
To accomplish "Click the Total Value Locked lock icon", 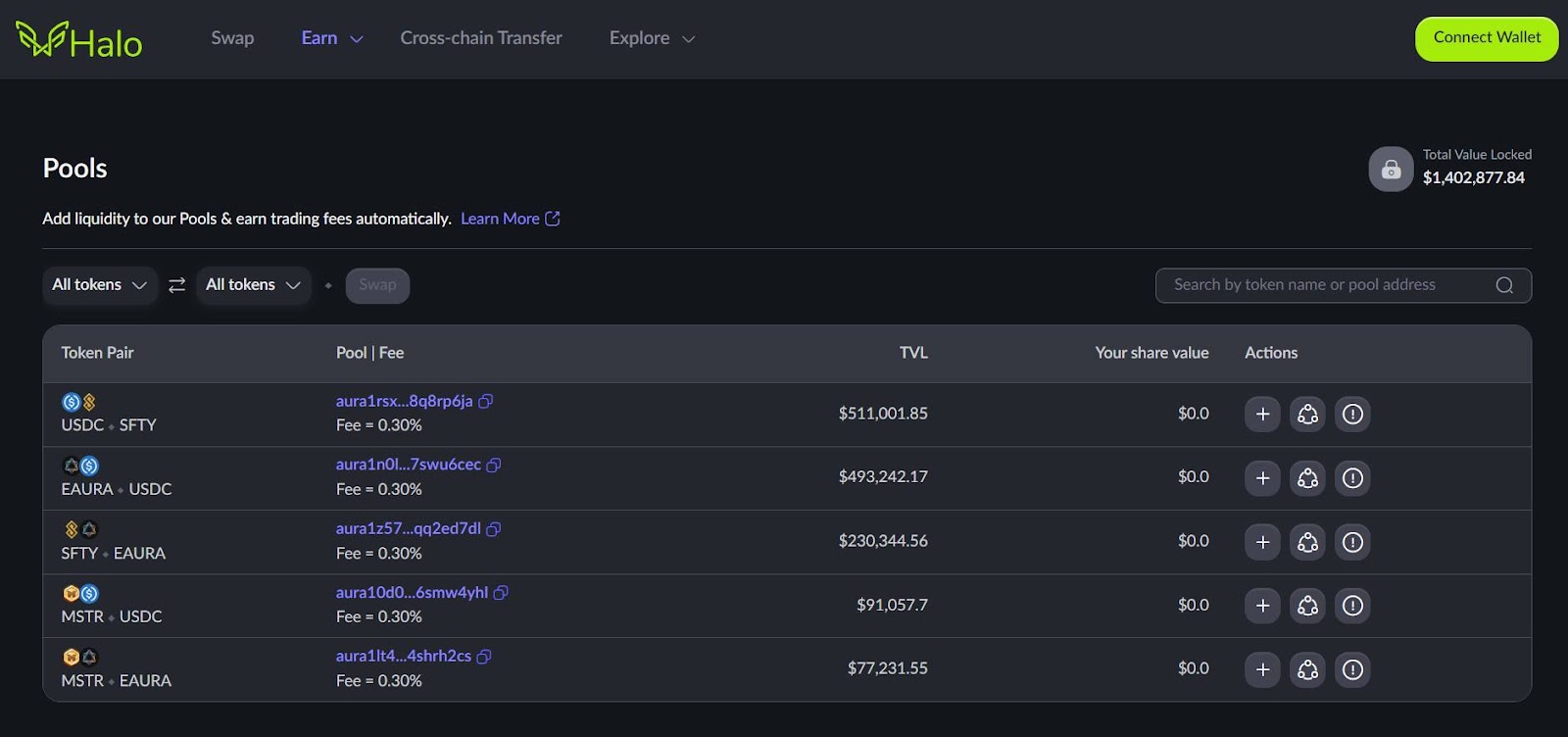I will pos(1391,169).
